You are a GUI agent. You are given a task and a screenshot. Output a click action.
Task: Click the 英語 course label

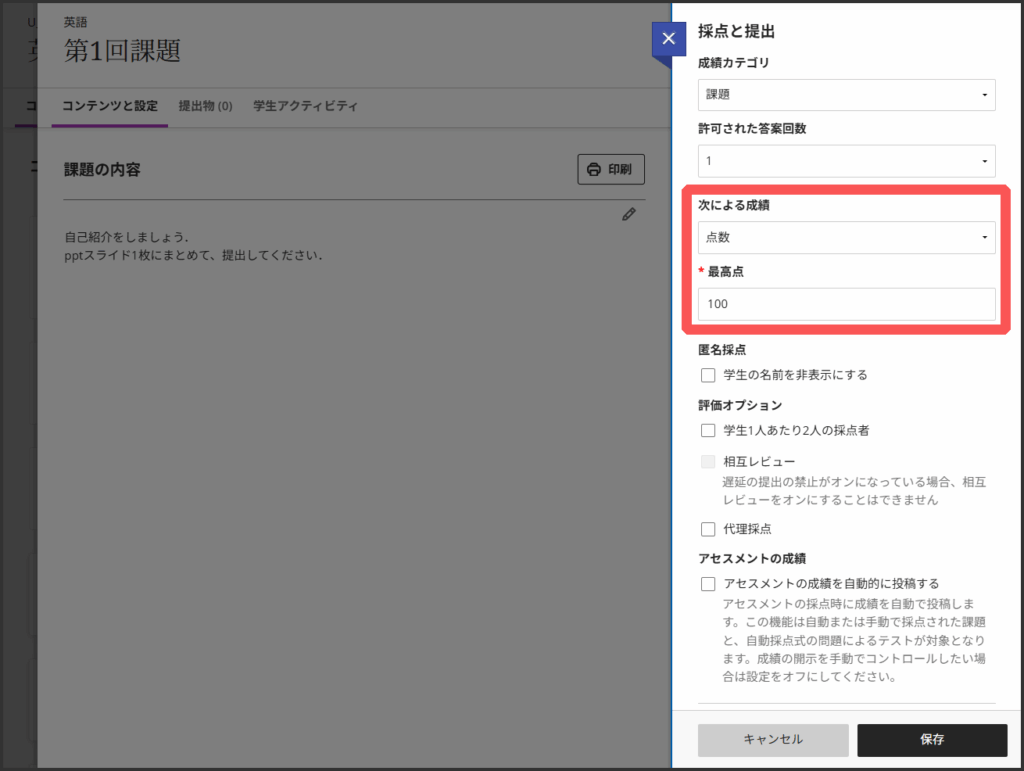click(x=75, y=21)
